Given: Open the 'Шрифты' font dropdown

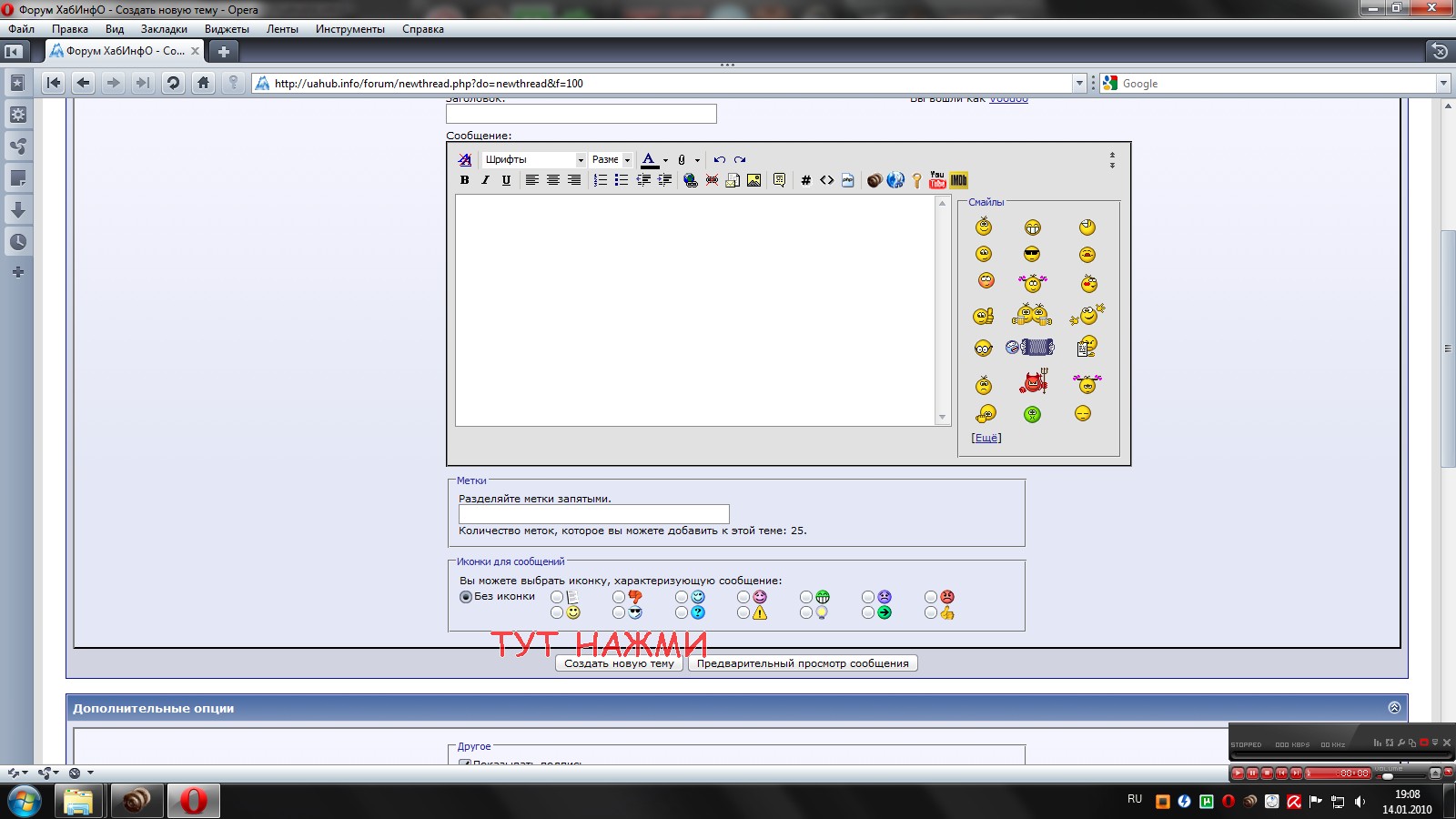Looking at the screenshot, I should point(533,159).
